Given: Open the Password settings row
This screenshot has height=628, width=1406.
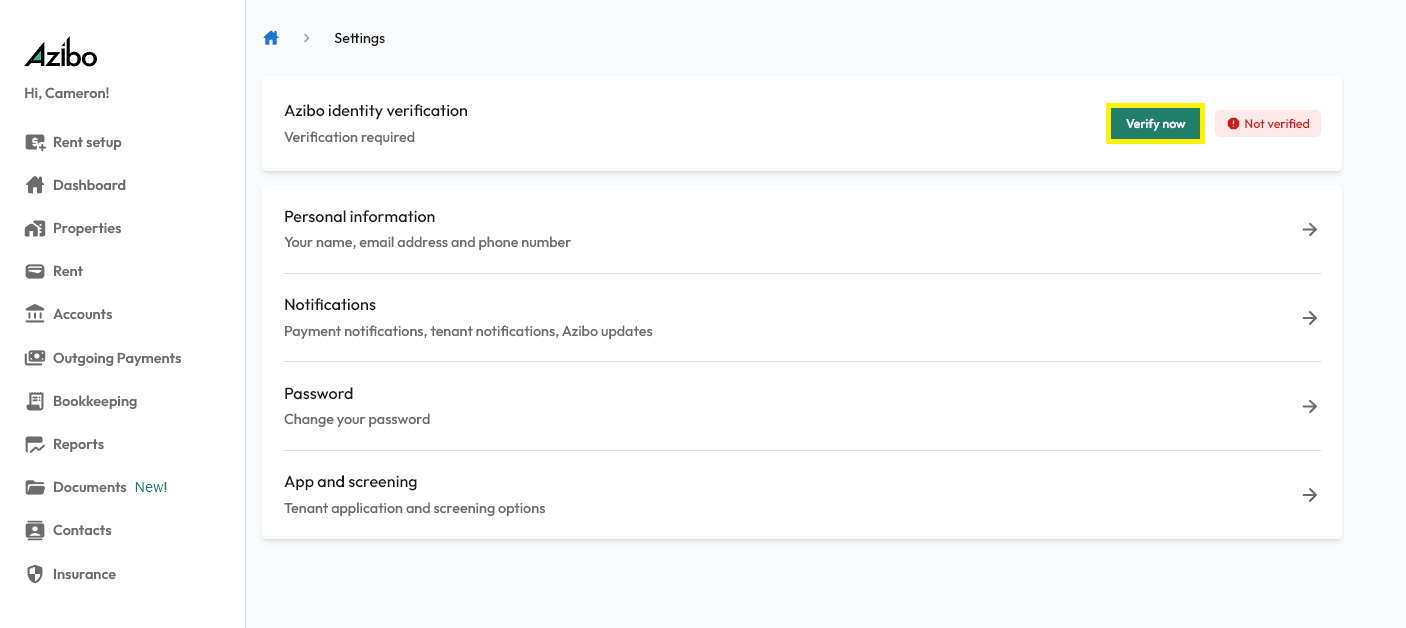Looking at the screenshot, I should (x=802, y=406).
